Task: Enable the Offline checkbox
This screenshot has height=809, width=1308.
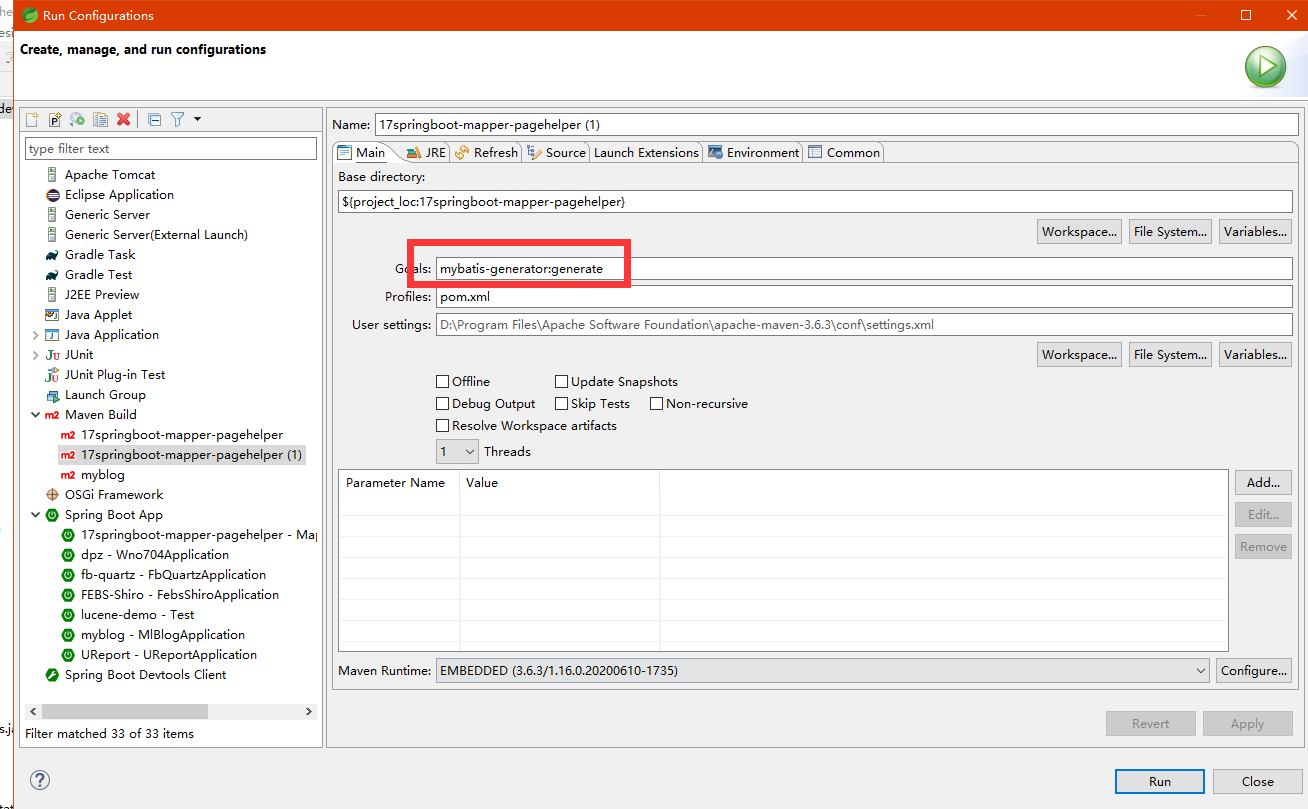Action: (443, 382)
